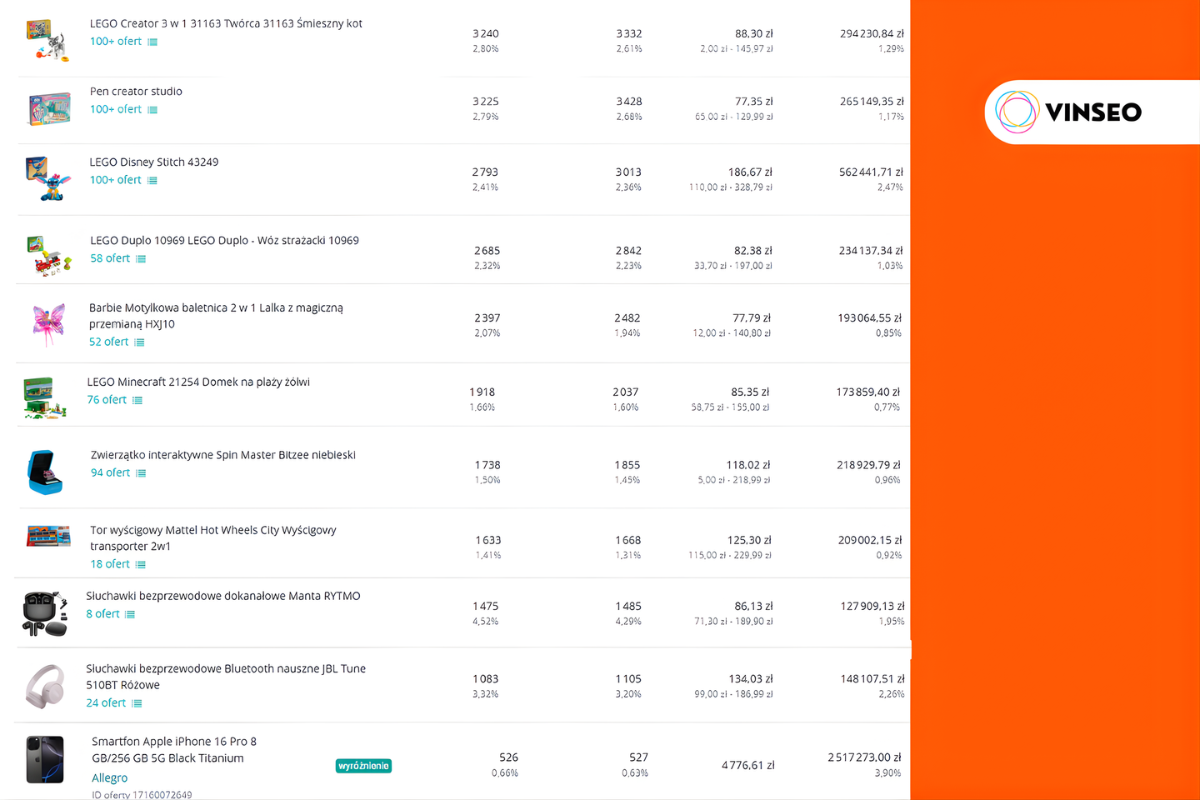This screenshot has width=1200, height=800.
Task: Select the Słuchawki Manta RYTMO title
Action: click(223, 596)
